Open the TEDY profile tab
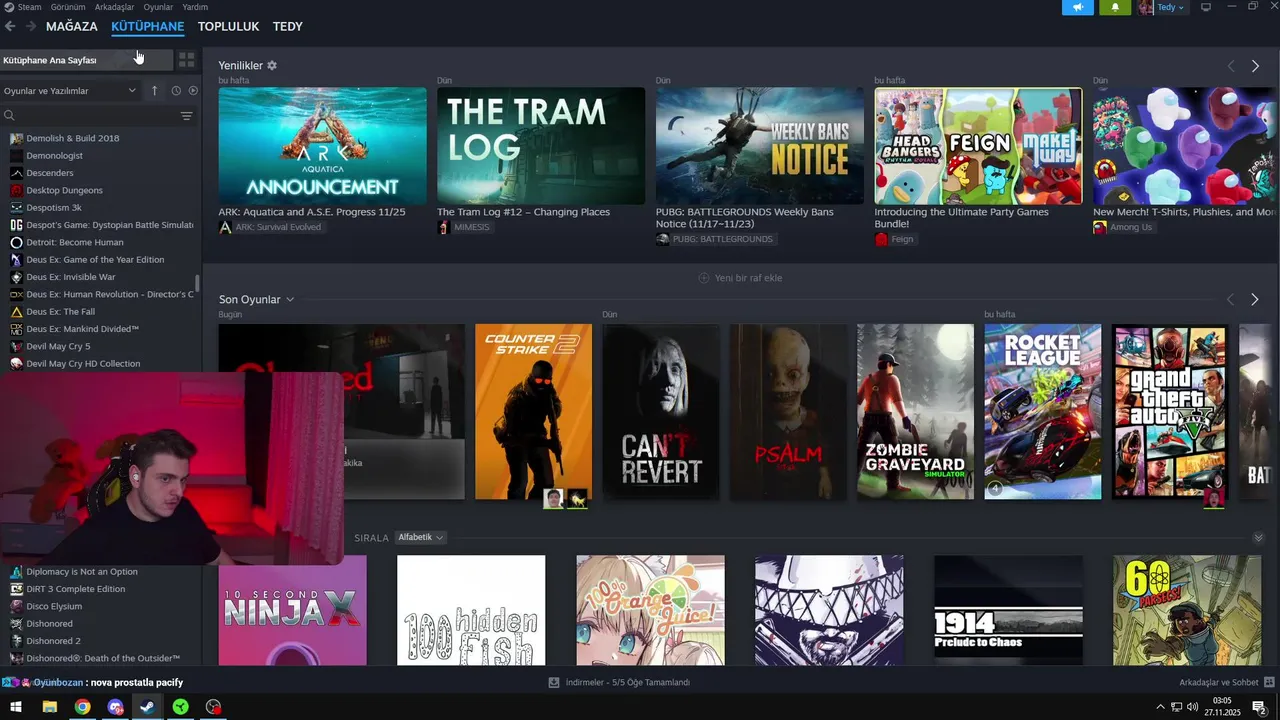The image size is (1280, 720). [288, 26]
